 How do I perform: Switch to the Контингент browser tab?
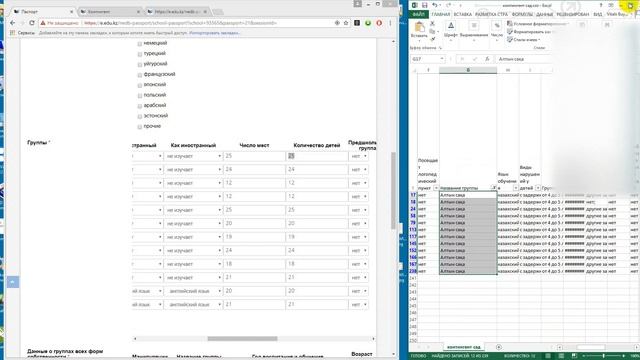click(x=109, y=11)
